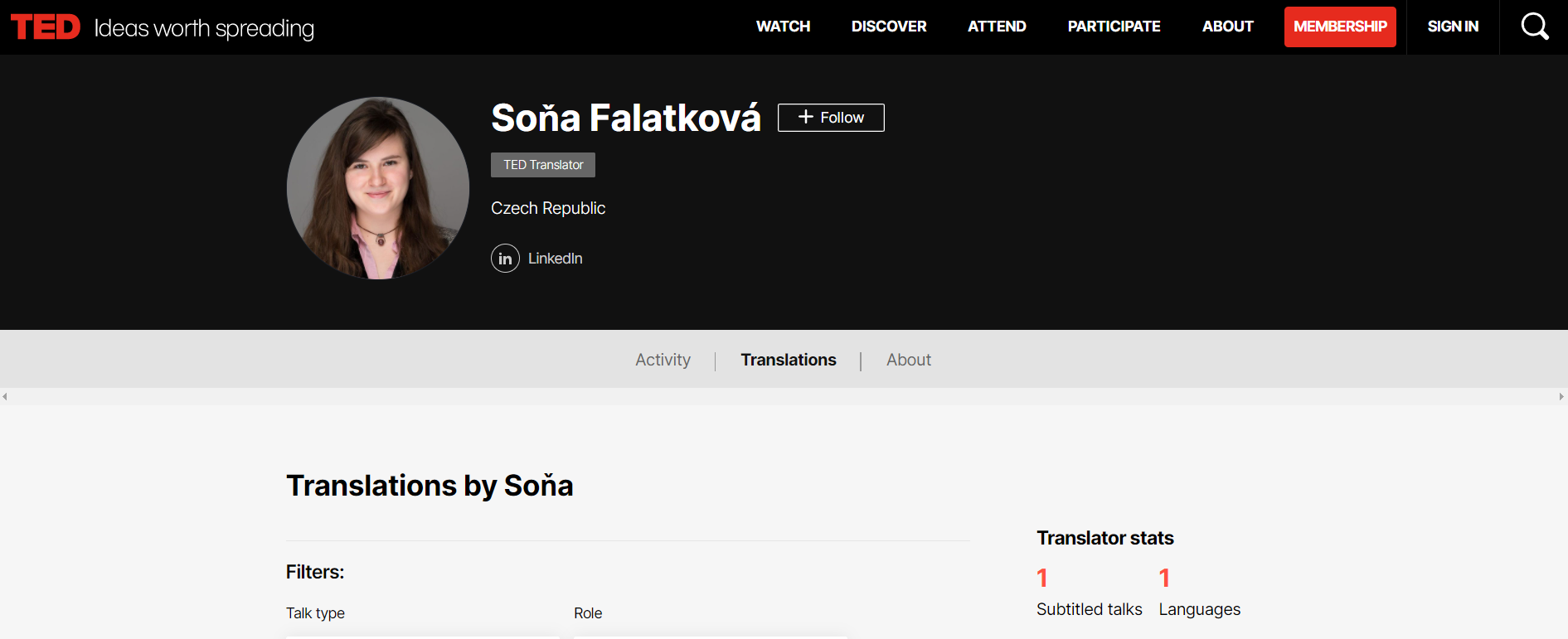Click the TED logo
The width and height of the screenshot is (1568, 639).
point(46,27)
